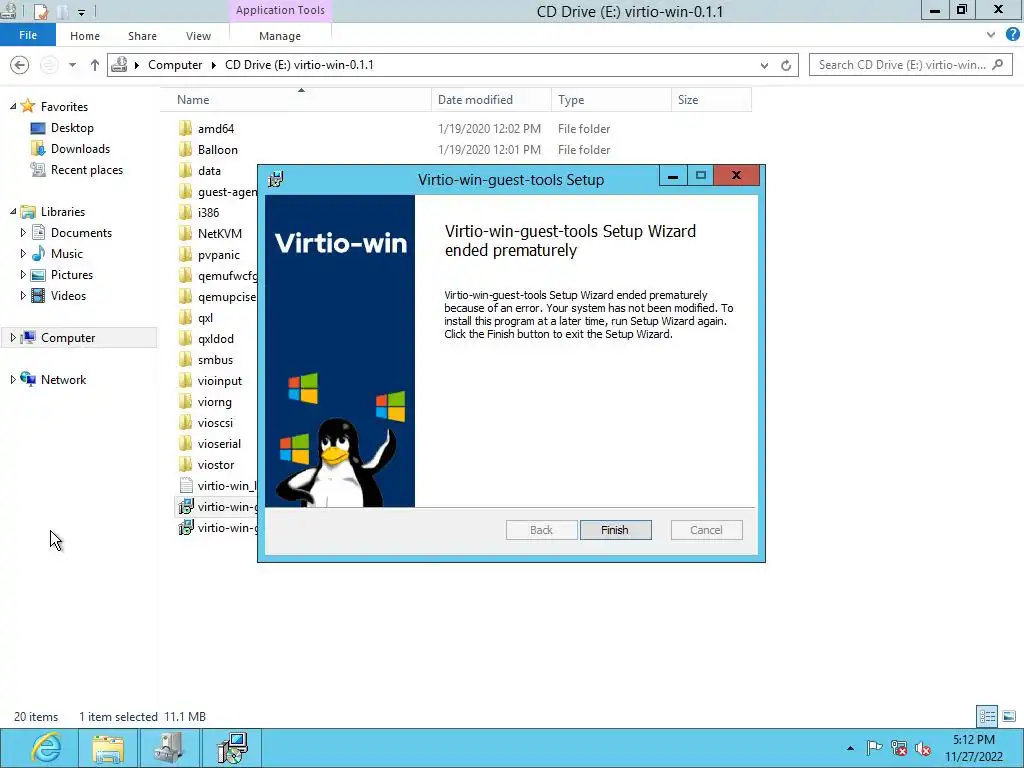Select the smbus folder
1024x768 pixels.
point(215,360)
